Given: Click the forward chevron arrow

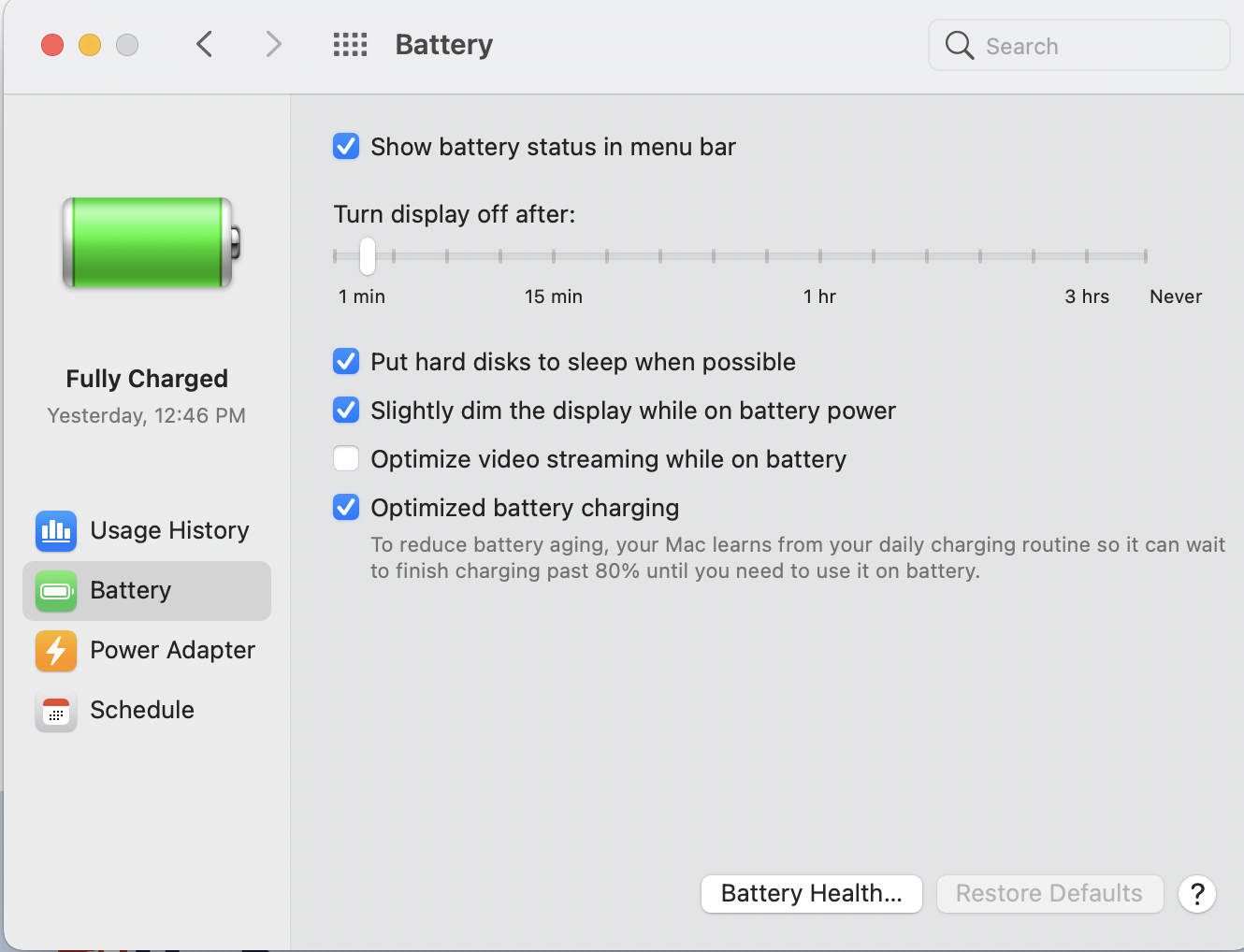Looking at the screenshot, I should pos(273,44).
